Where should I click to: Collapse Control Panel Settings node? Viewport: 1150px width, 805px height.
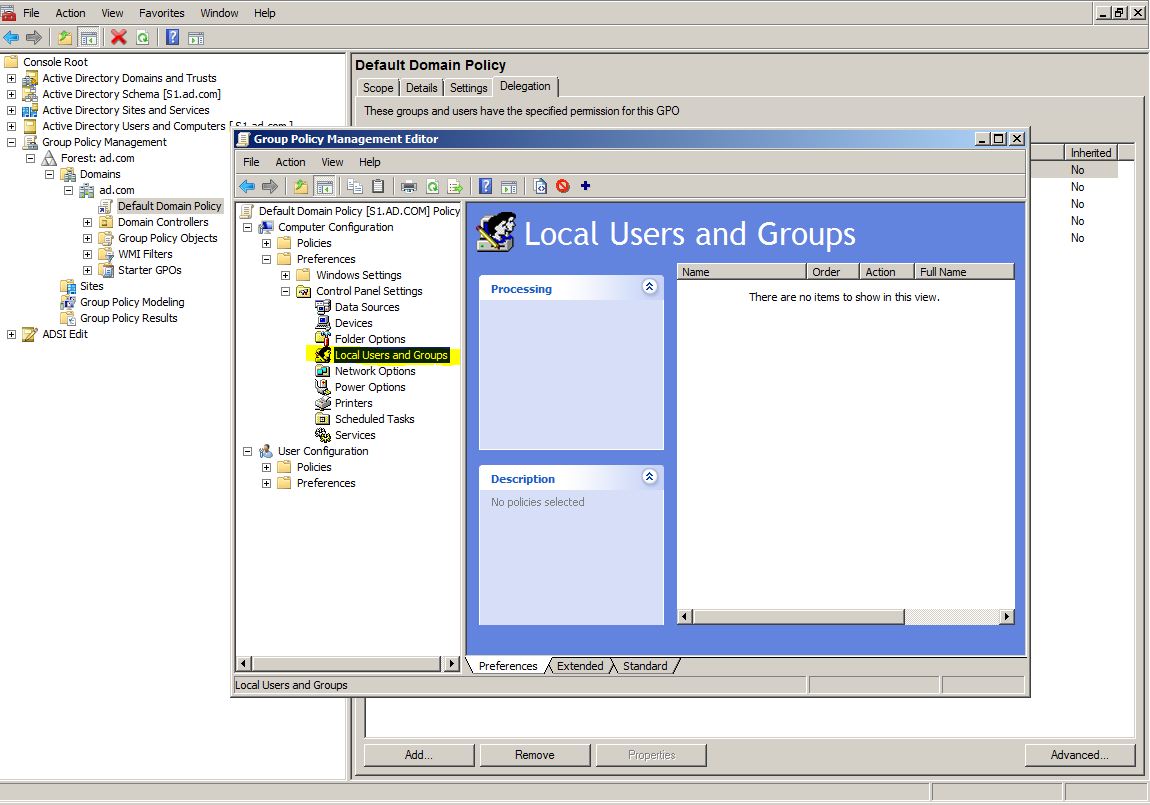coord(285,292)
